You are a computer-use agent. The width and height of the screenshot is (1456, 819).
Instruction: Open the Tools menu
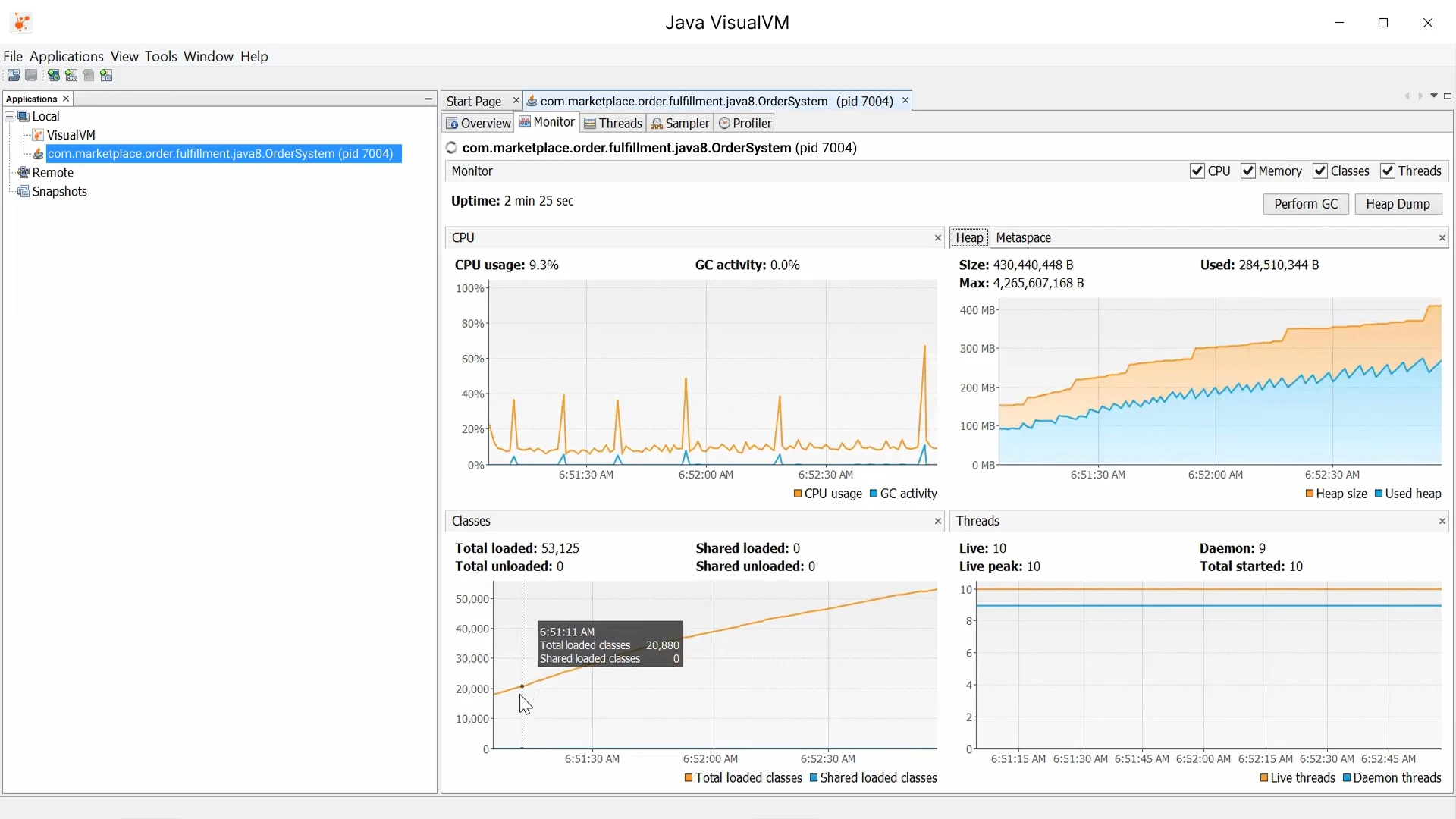(161, 56)
